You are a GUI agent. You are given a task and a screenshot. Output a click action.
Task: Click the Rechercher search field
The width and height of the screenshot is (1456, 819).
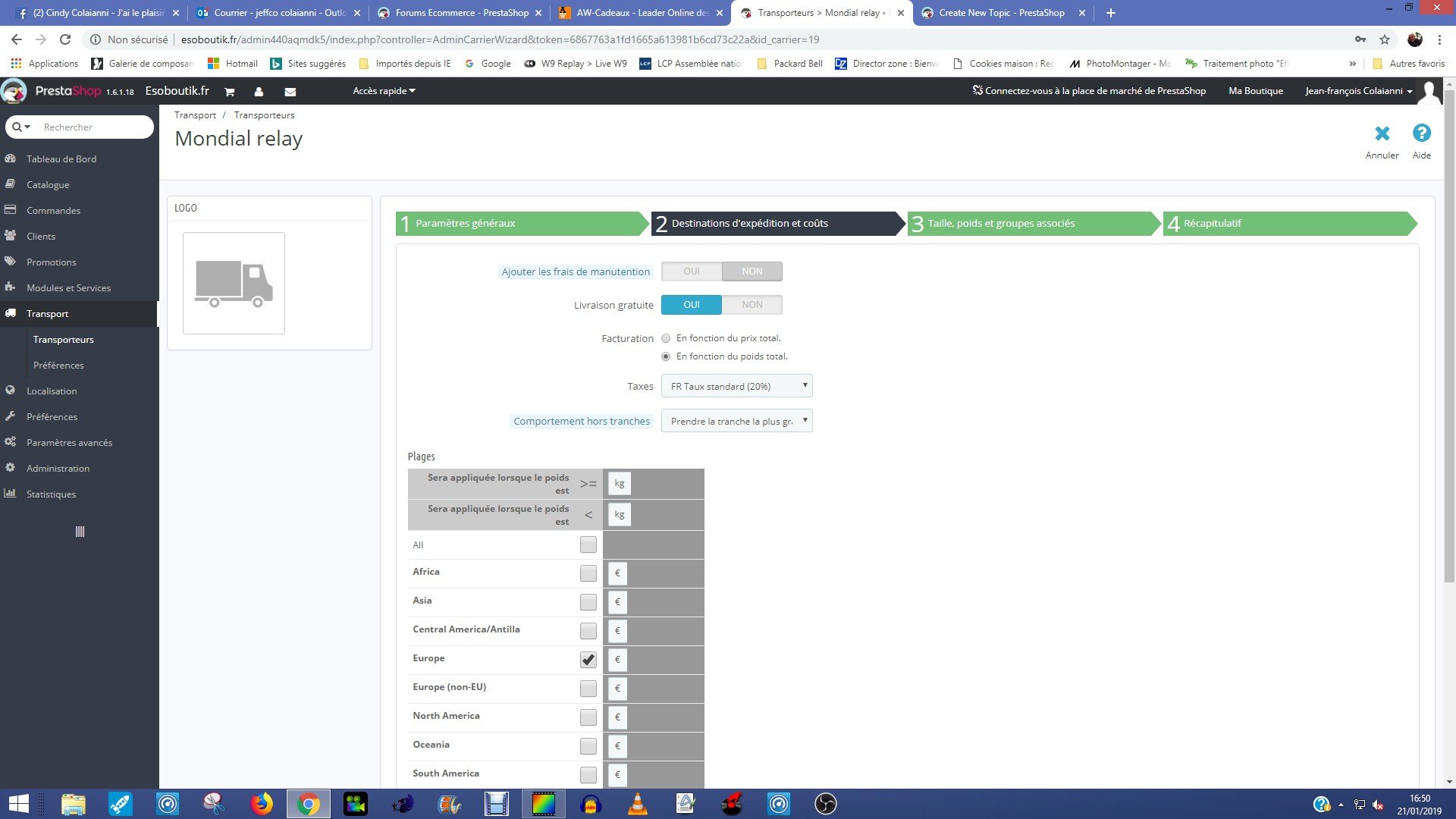(x=95, y=127)
